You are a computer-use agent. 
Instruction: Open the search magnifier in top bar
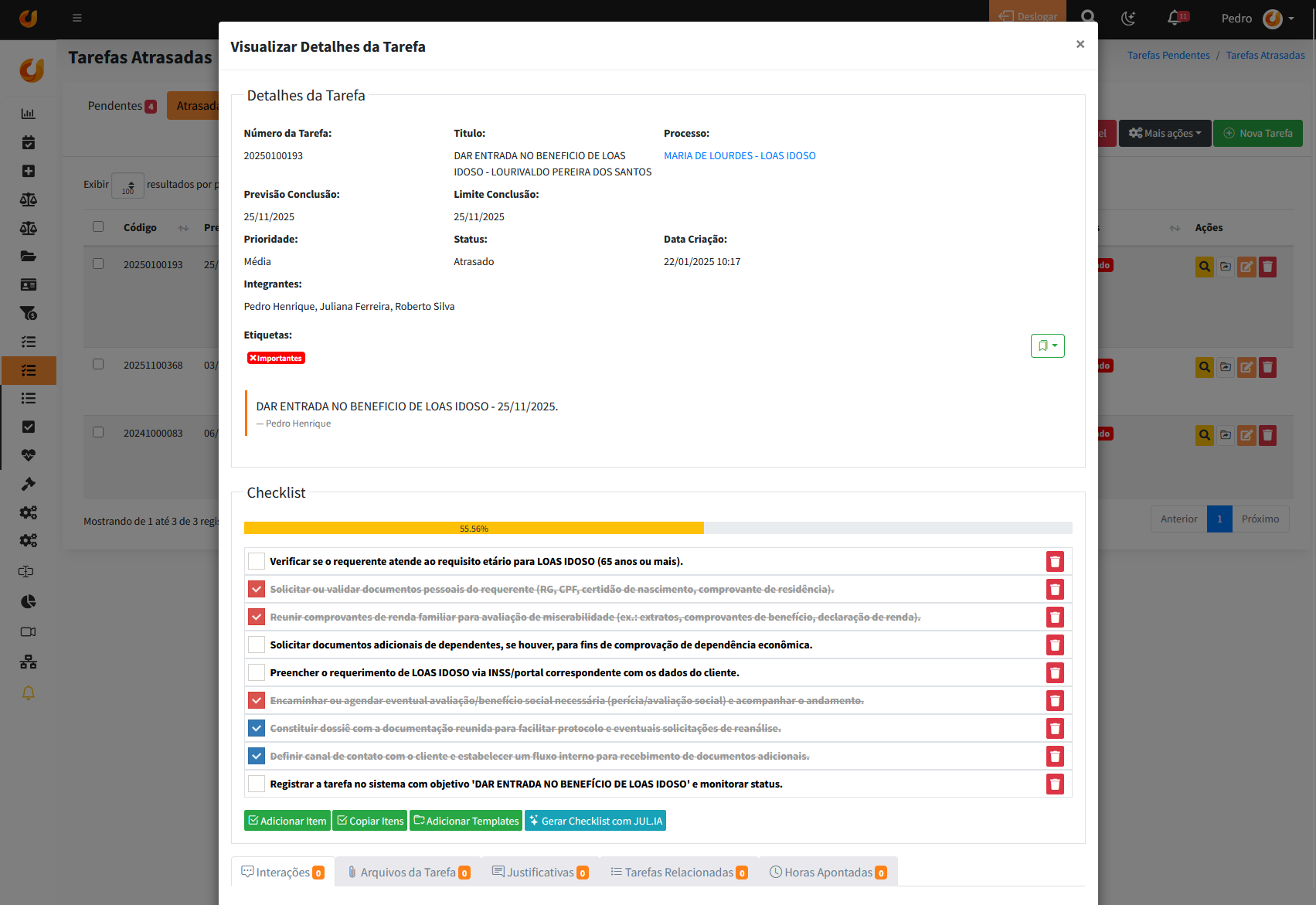1088,18
